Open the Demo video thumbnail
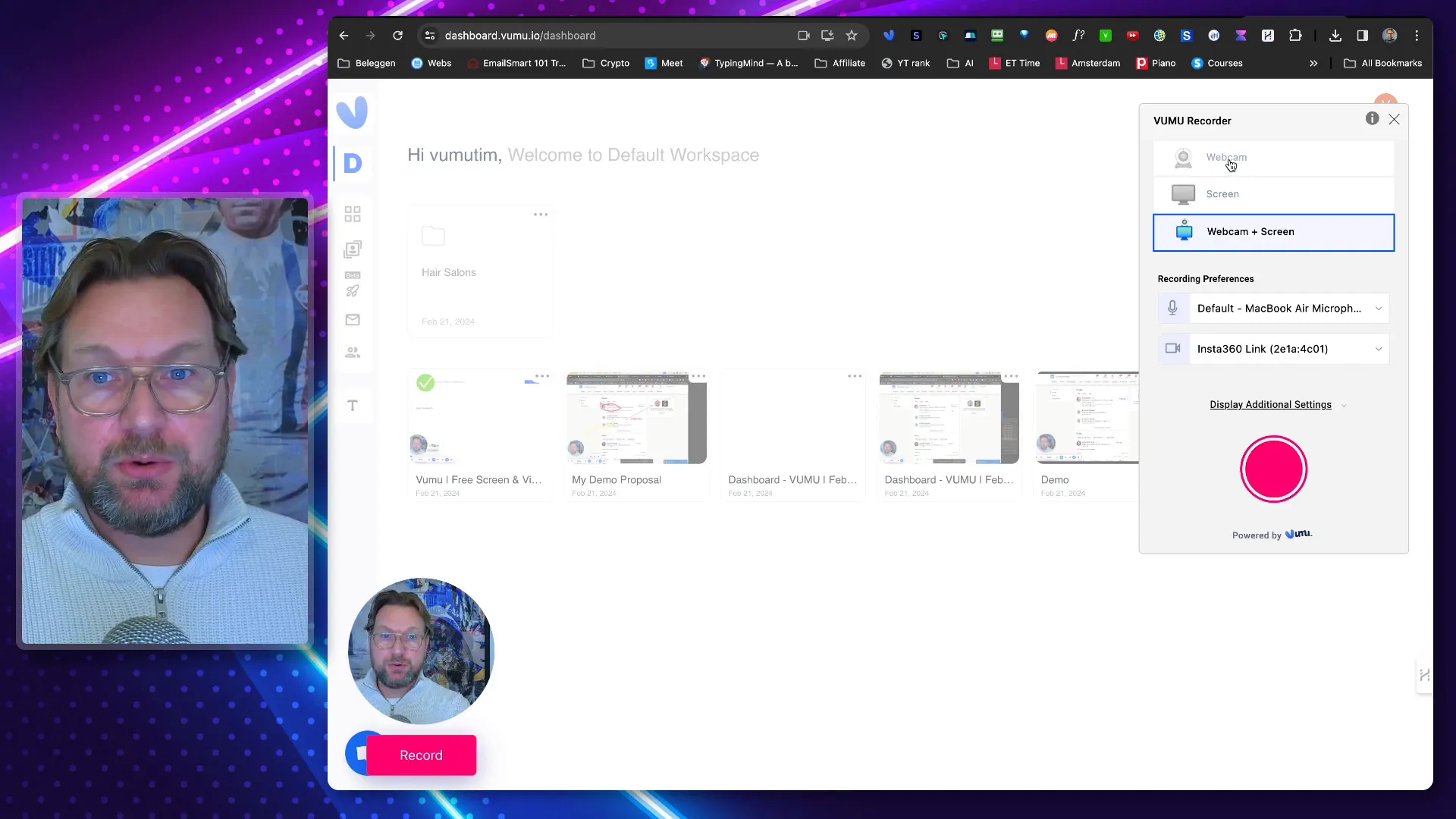The width and height of the screenshot is (1456, 819). pyautogui.click(x=1087, y=418)
